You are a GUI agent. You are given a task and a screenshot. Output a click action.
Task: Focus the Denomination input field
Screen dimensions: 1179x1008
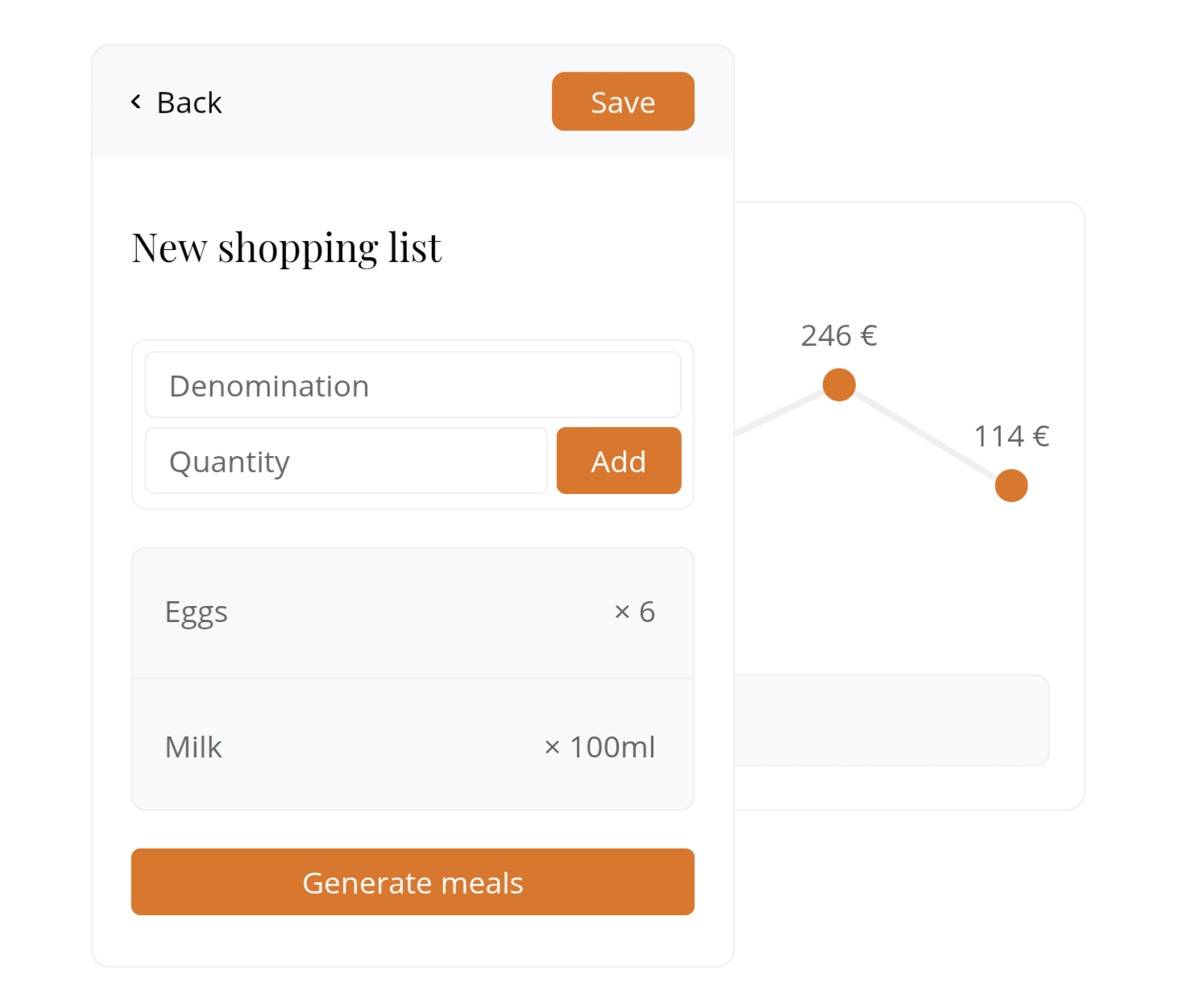(x=413, y=385)
